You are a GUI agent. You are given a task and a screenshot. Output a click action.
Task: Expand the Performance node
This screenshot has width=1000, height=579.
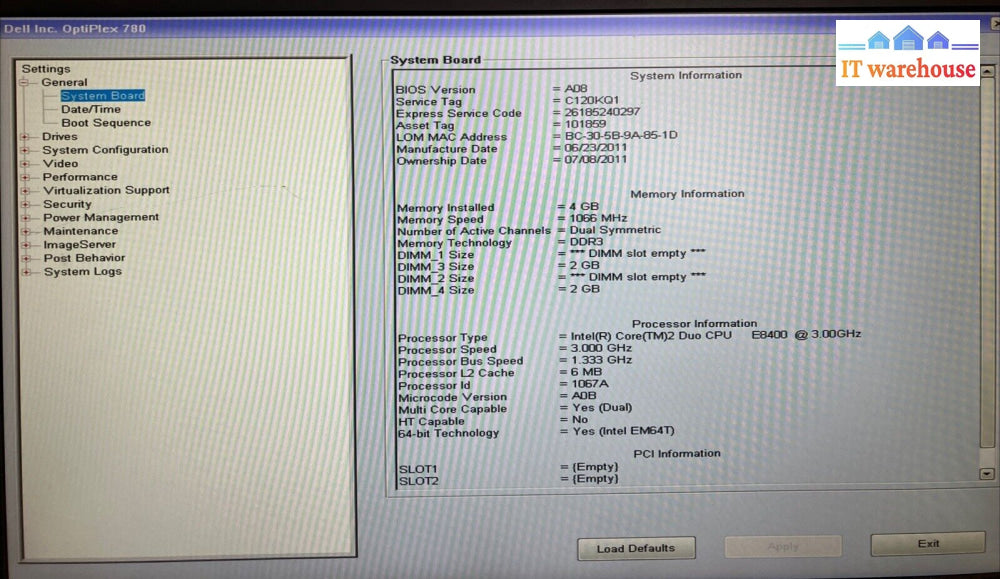24,177
